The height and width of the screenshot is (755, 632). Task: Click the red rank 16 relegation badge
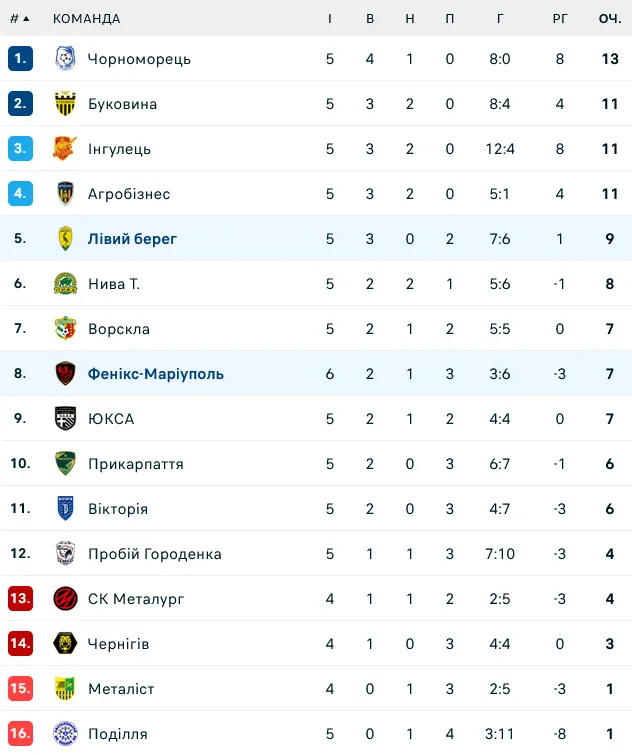tap(20, 733)
